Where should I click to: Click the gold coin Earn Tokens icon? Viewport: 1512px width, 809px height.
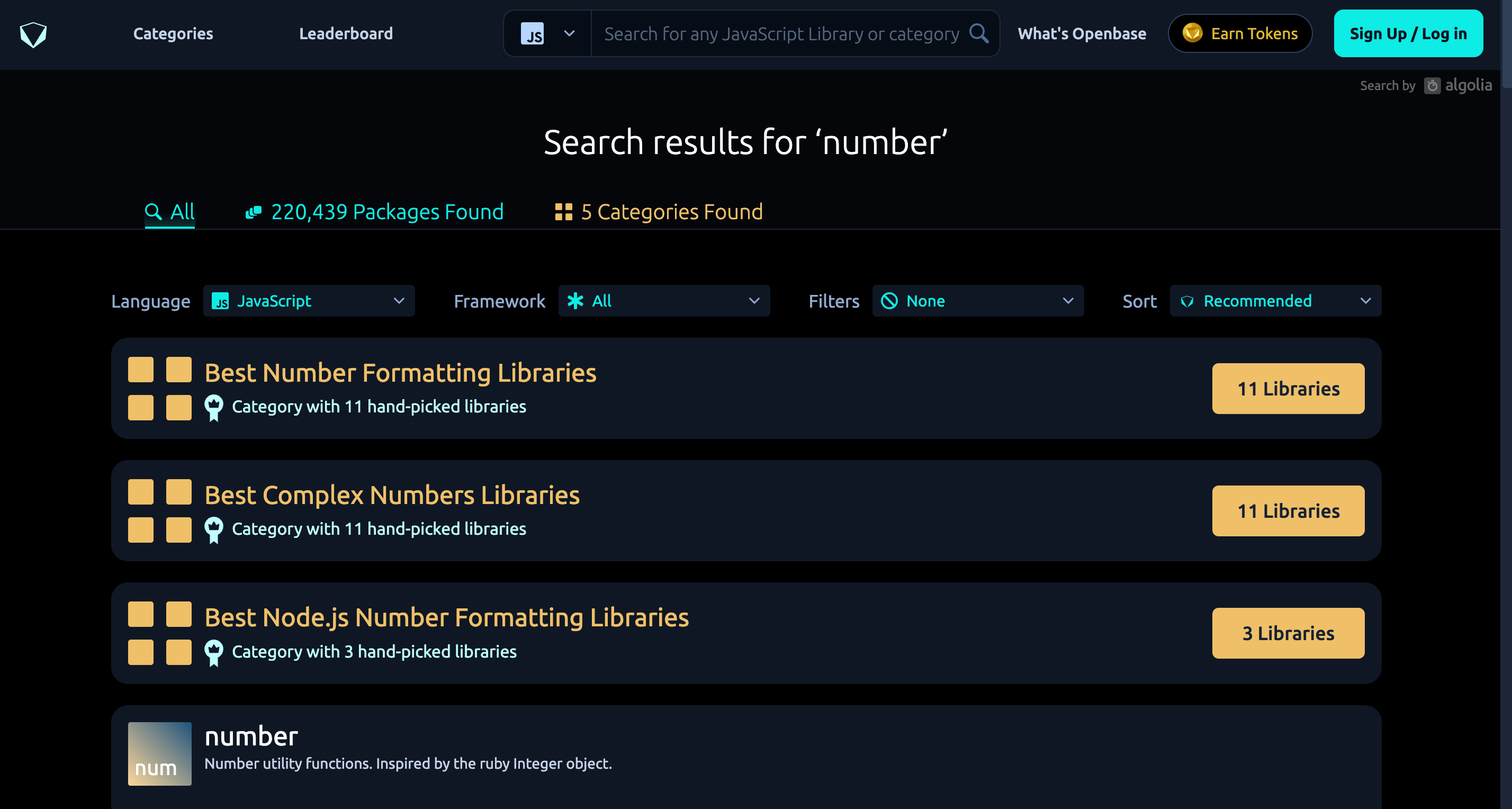click(x=1192, y=33)
